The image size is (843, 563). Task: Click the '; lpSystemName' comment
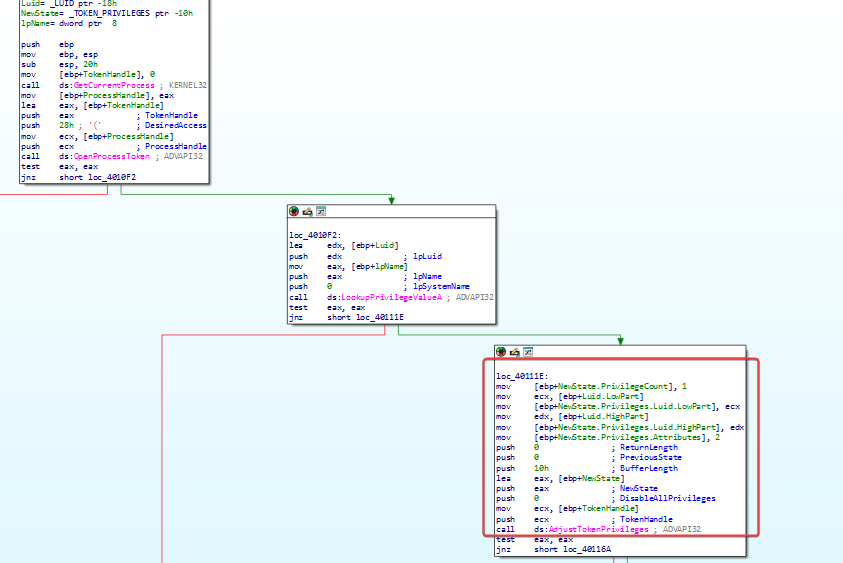click(437, 287)
